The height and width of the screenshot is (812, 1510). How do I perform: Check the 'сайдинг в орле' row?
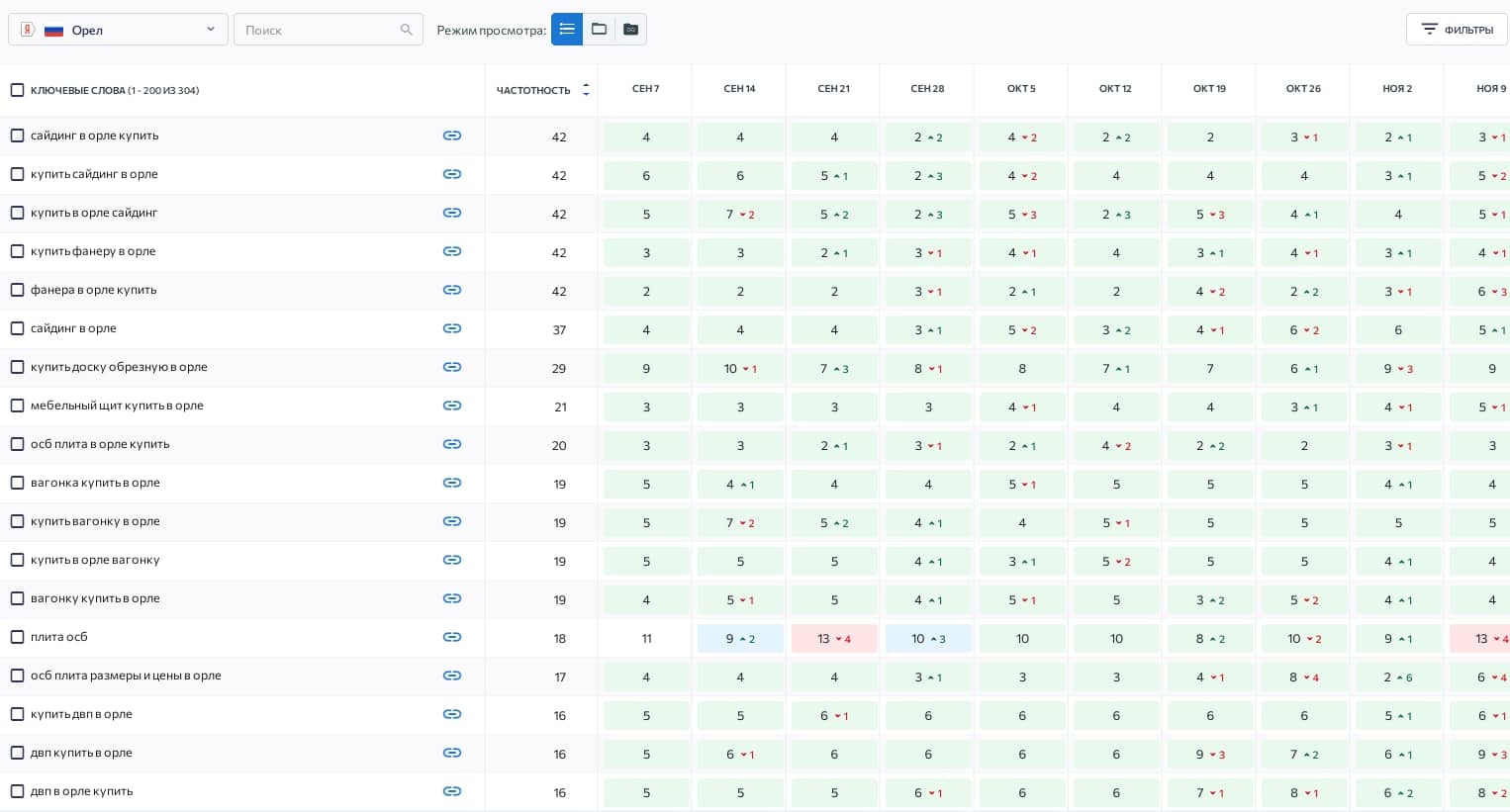point(17,328)
